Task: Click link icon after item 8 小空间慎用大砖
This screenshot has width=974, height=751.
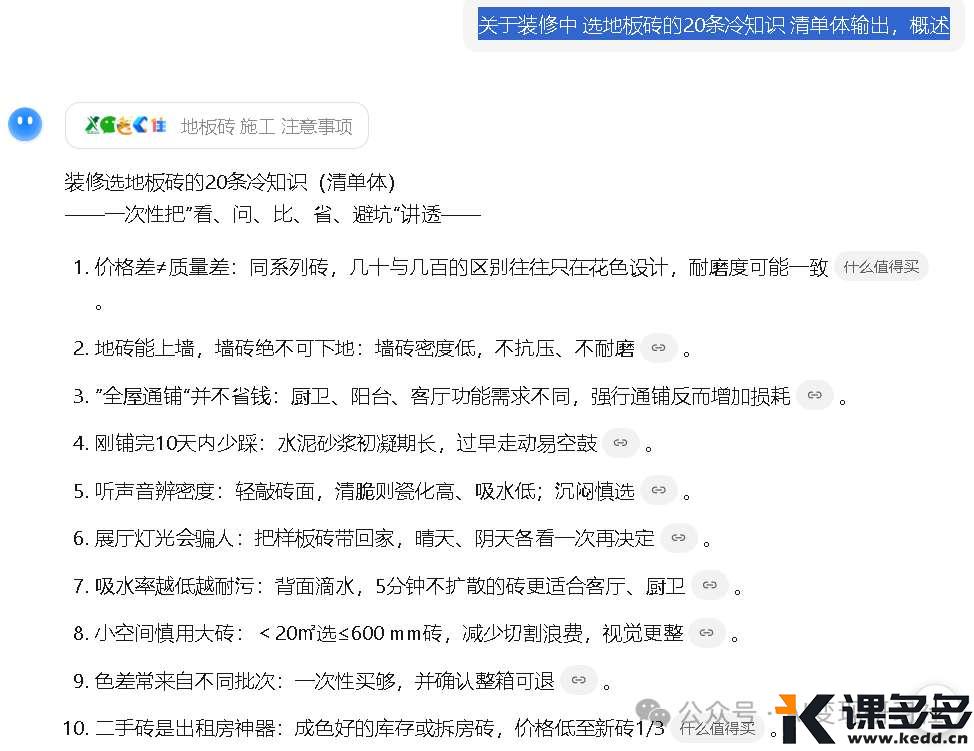Action: click(x=706, y=632)
